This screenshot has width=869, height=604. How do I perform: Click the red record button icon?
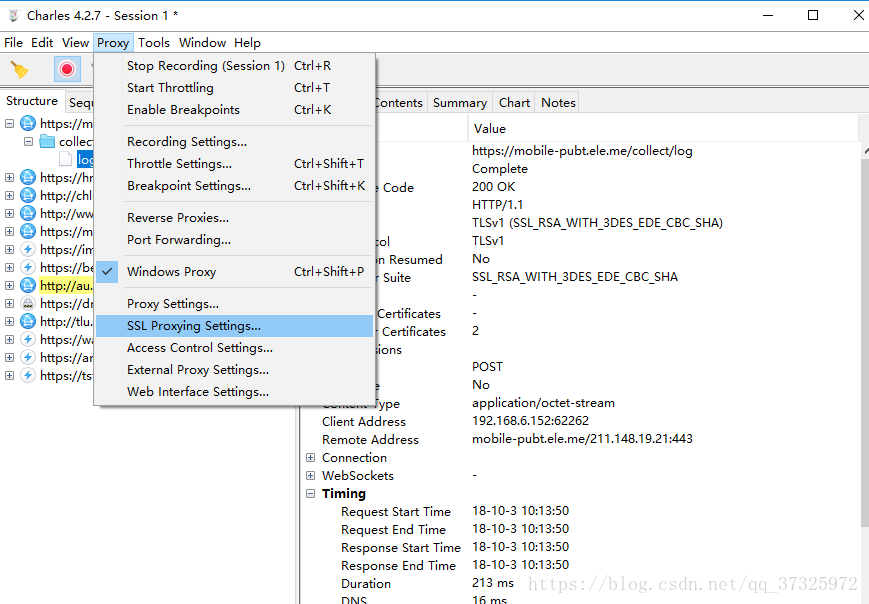click(x=67, y=69)
